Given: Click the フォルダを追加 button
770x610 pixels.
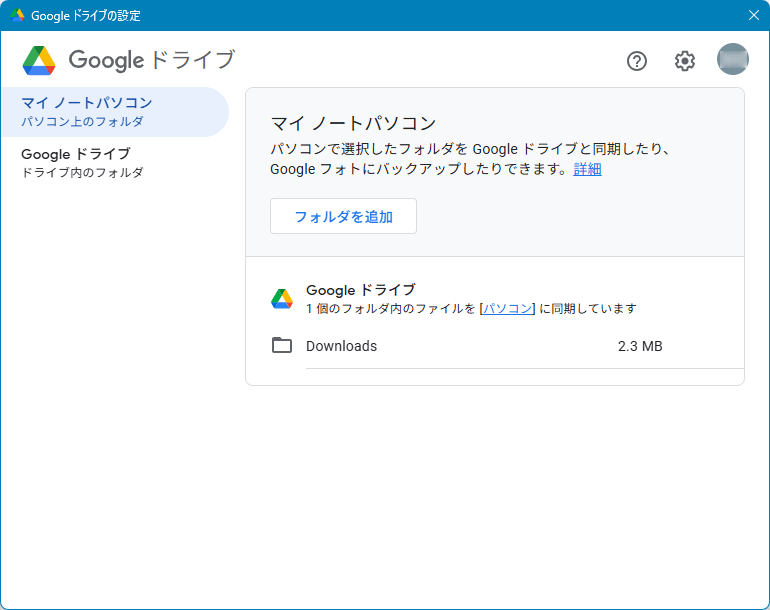Looking at the screenshot, I should [x=343, y=216].
